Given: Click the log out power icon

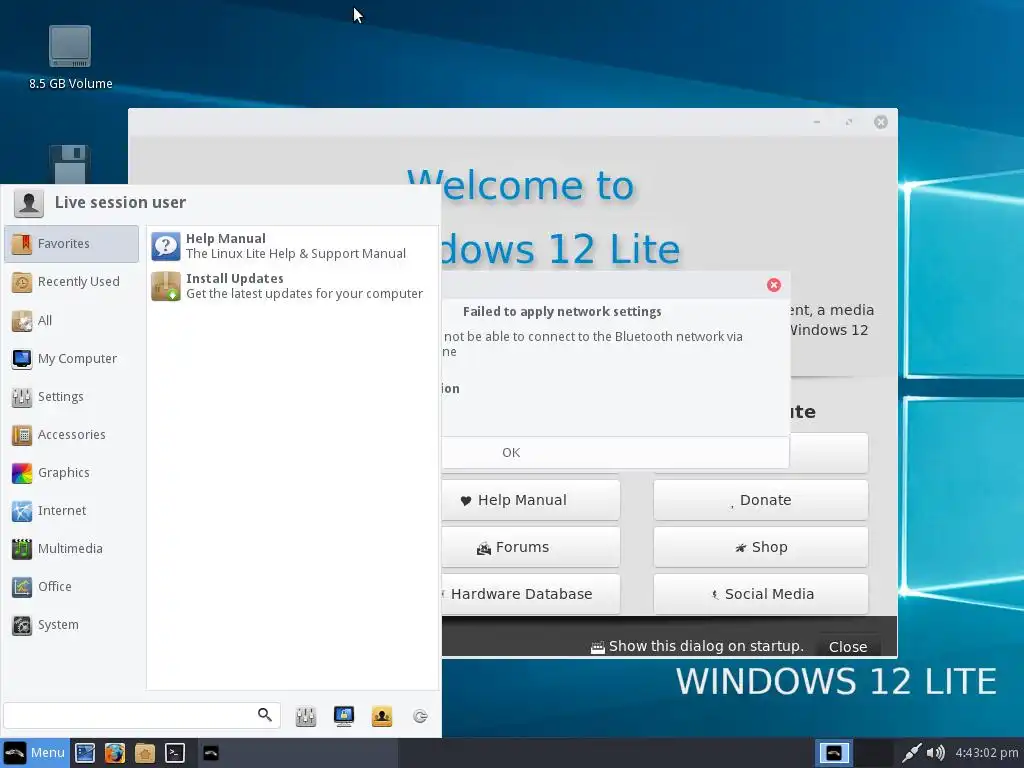Looking at the screenshot, I should [421, 716].
